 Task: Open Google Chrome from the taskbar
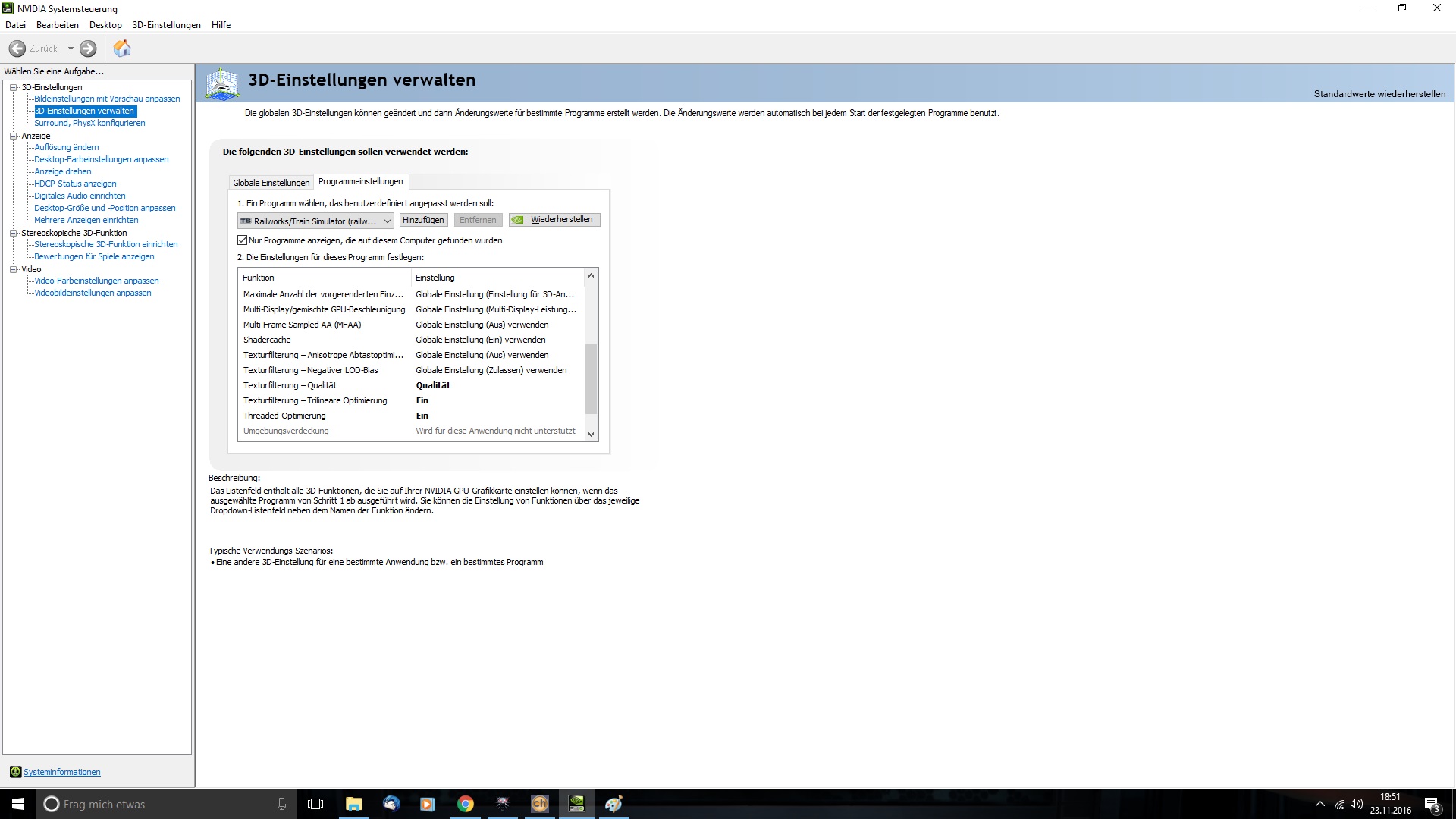(466, 804)
